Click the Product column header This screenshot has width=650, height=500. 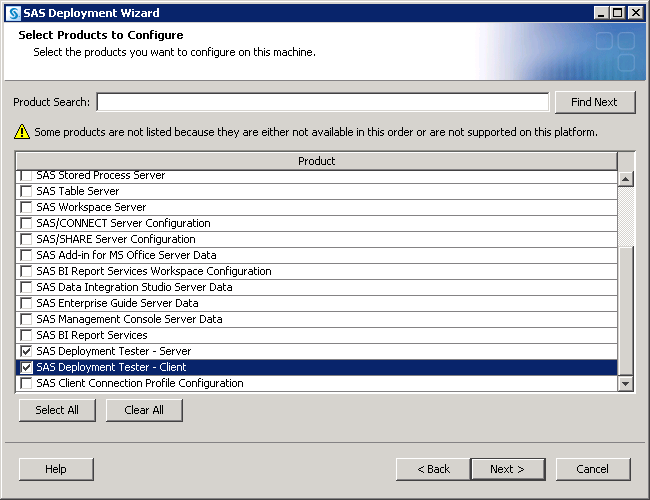coord(316,161)
